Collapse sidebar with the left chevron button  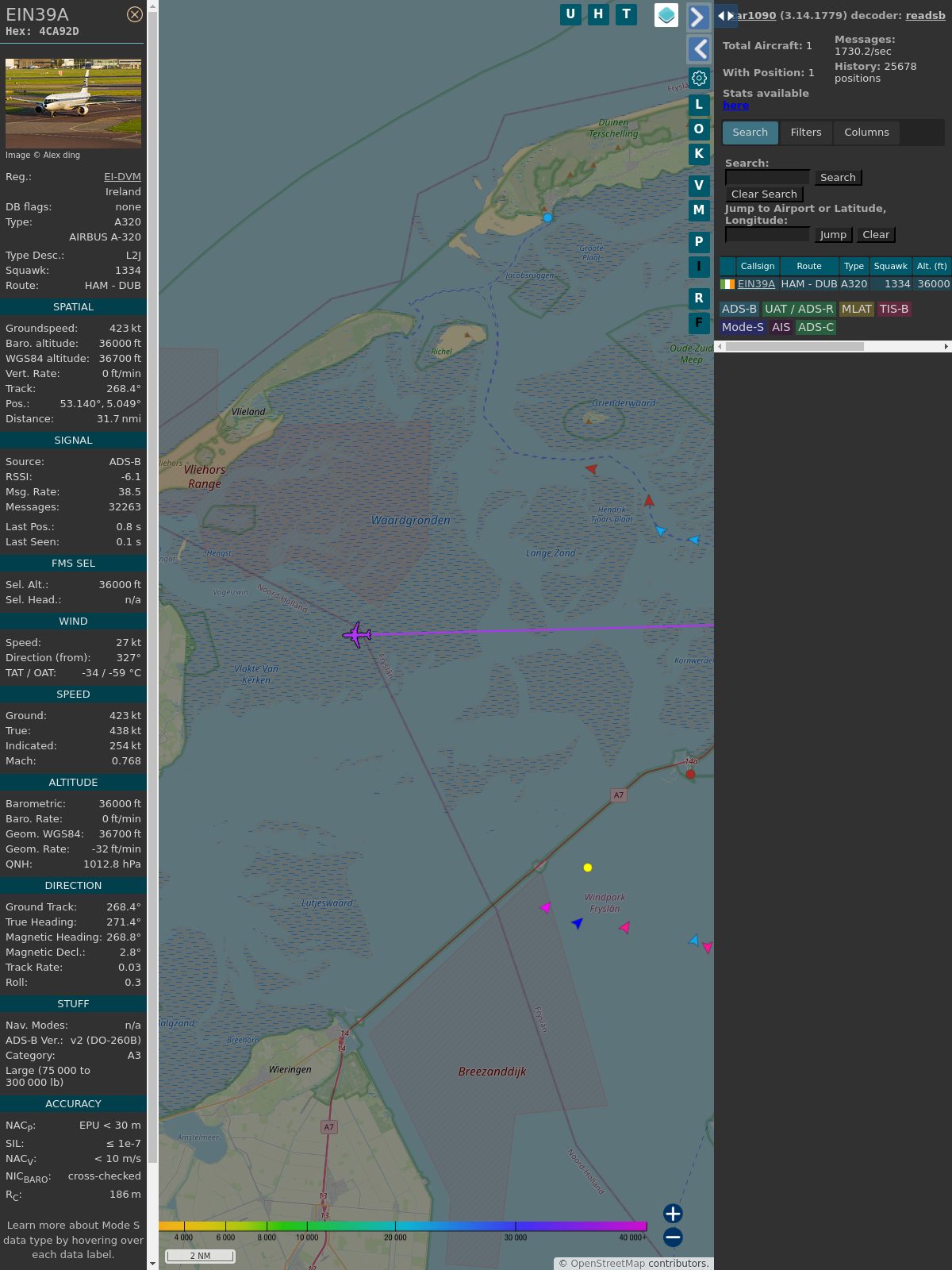click(698, 49)
